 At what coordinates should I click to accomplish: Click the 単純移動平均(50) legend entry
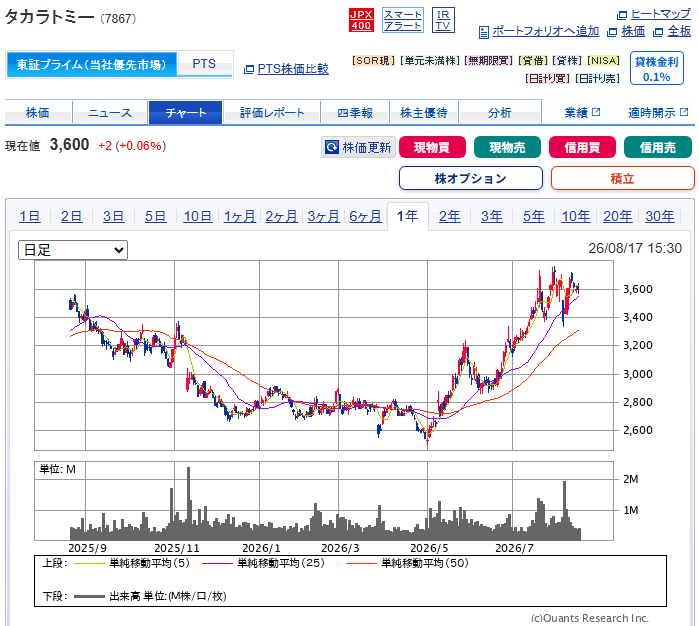[x=407, y=563]
